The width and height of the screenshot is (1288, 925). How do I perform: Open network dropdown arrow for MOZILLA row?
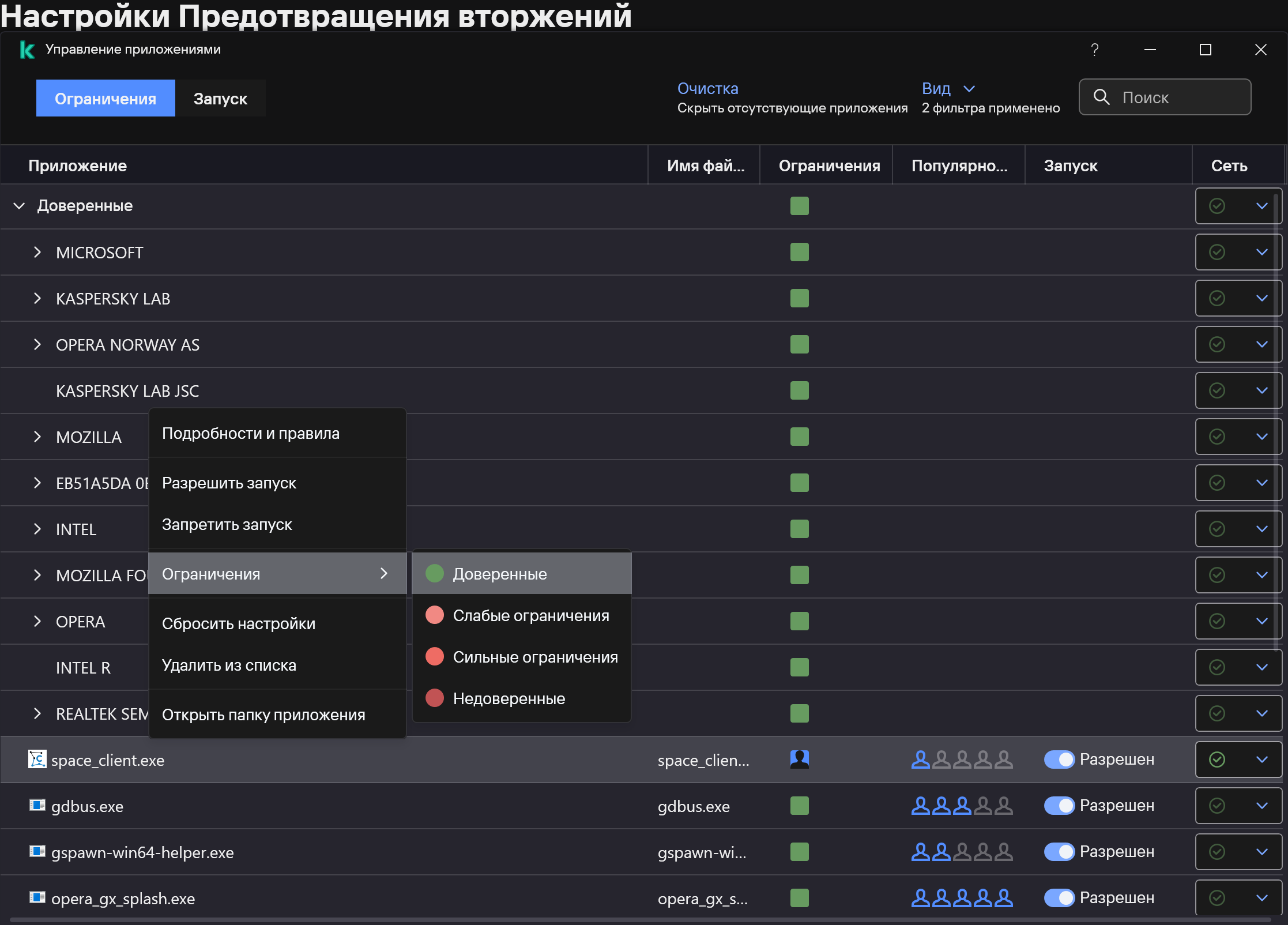(x=1262, y=437)
